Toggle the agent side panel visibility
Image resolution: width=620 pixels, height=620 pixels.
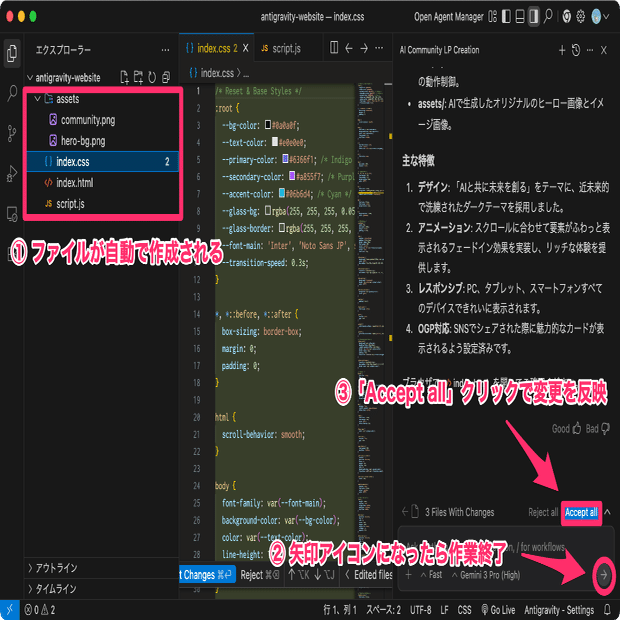tap(534, 17)
